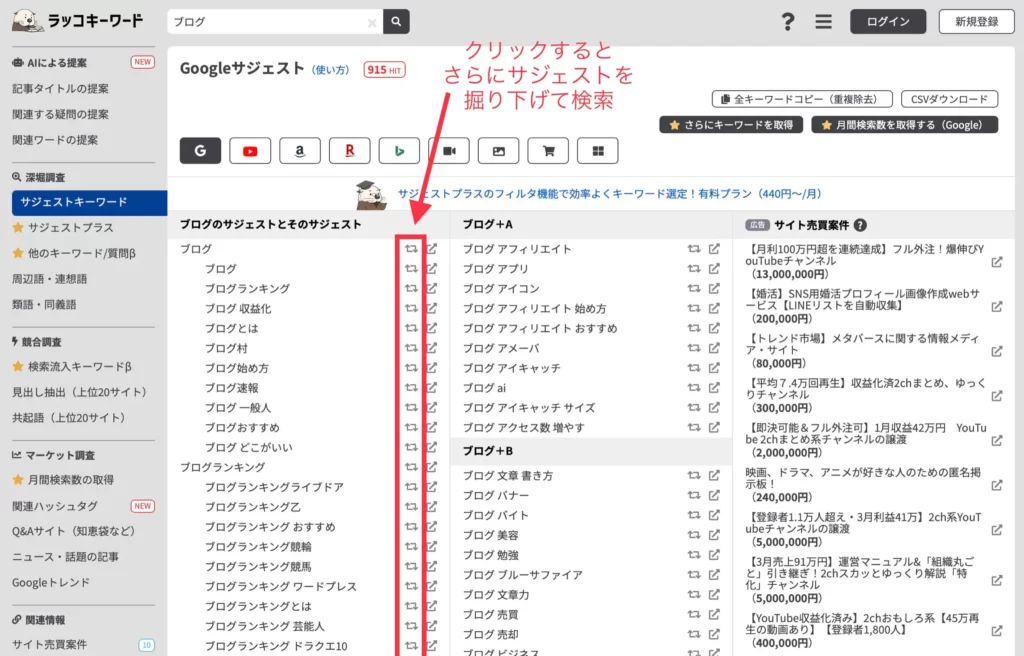Go to Googleトレンド in sidebar
1024x656 pixels.
51,582
